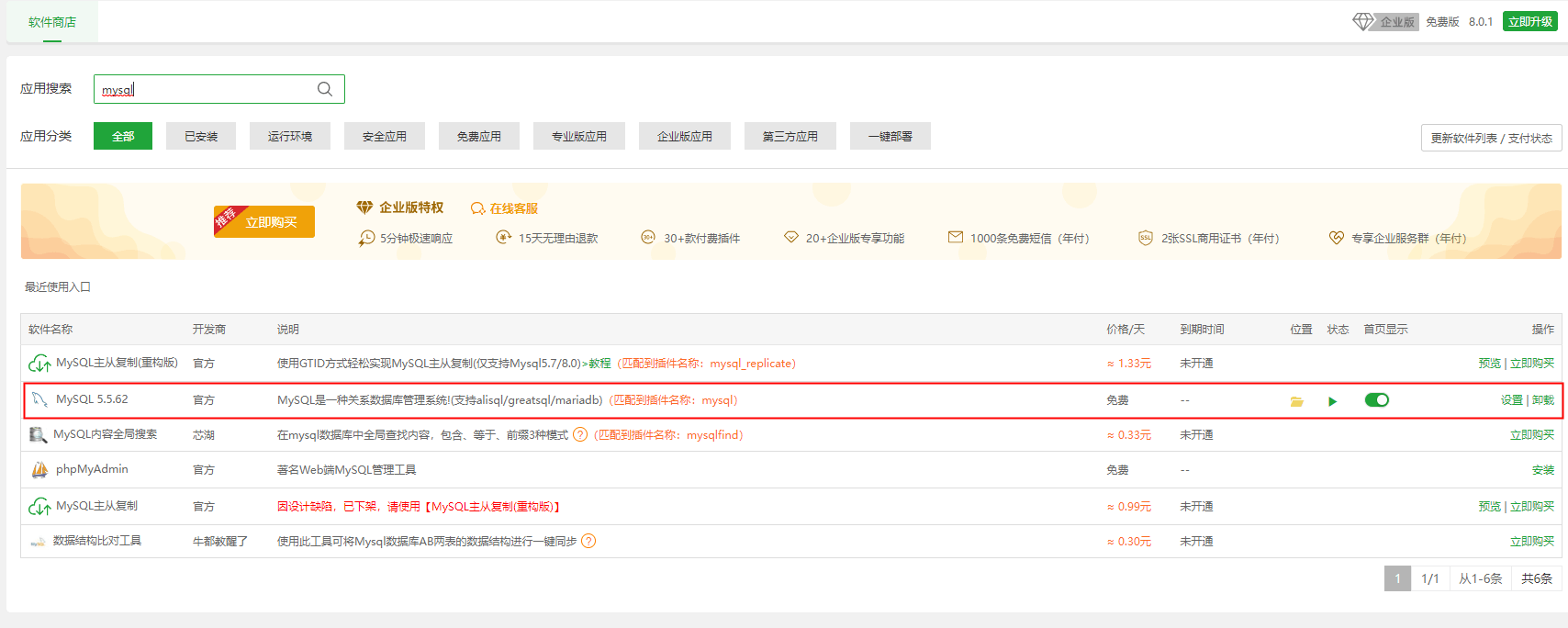The image size is (1568, 628).
Task: Click the 更新软件列表 / 支付状态 button
Action: [x=1492, y=138]
